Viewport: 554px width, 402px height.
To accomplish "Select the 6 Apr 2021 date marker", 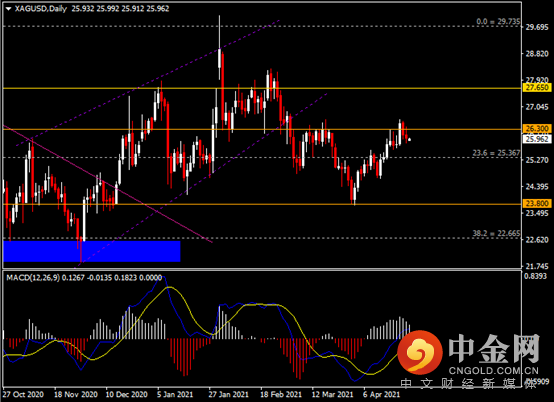I will 382,394.
